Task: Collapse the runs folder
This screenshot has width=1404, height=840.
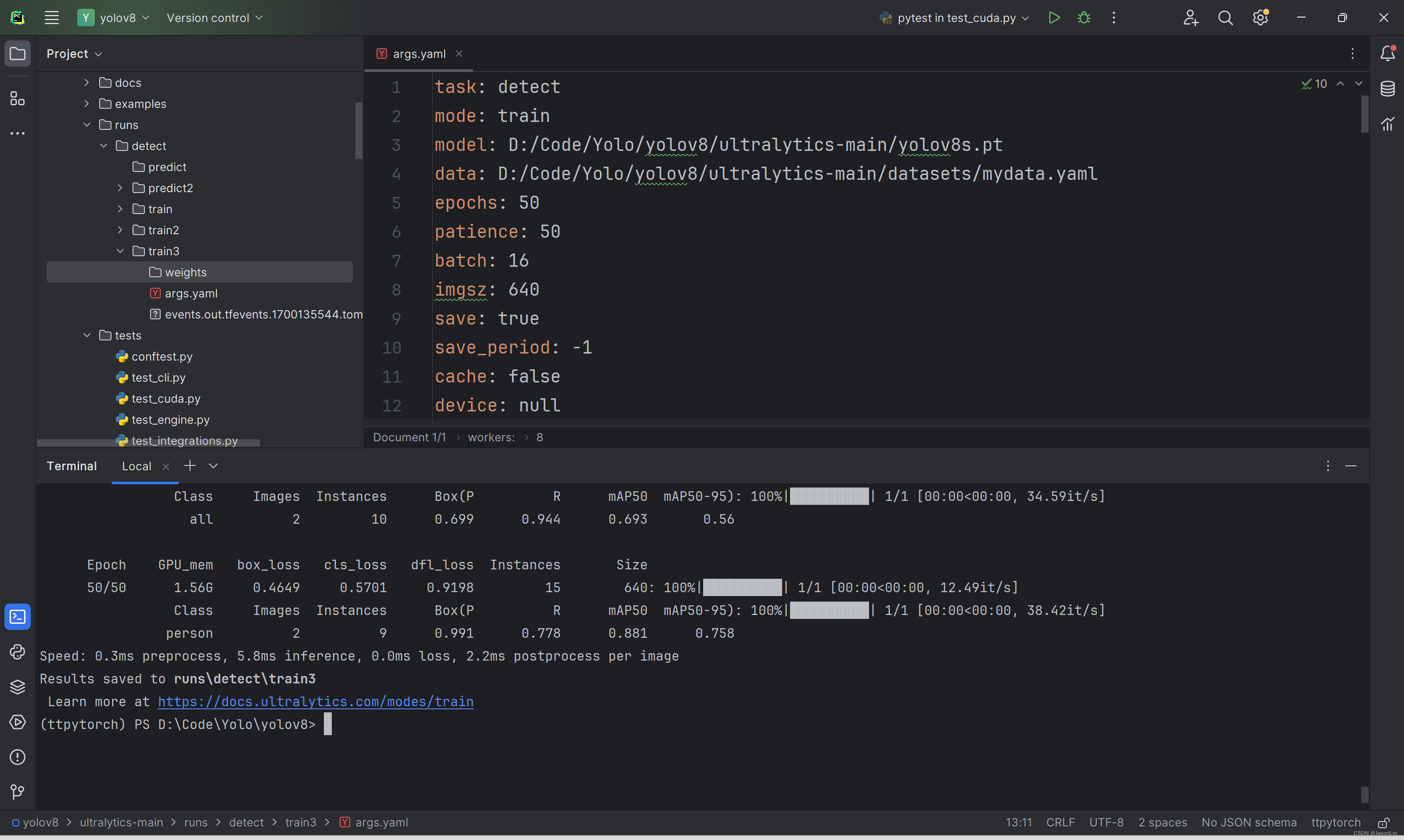Action: pyautogui.click(x=86, y=125)
